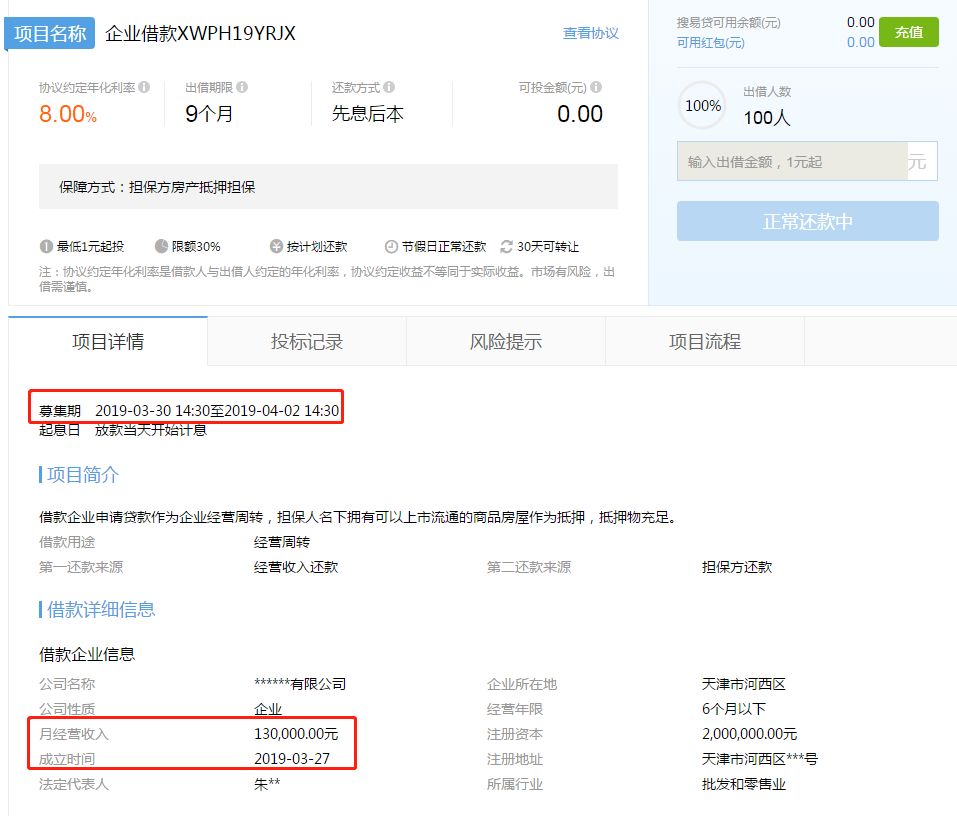Click the 6个月以下 operating years value
The width and height of the screenshot is (957, 816).
[734, 709]
